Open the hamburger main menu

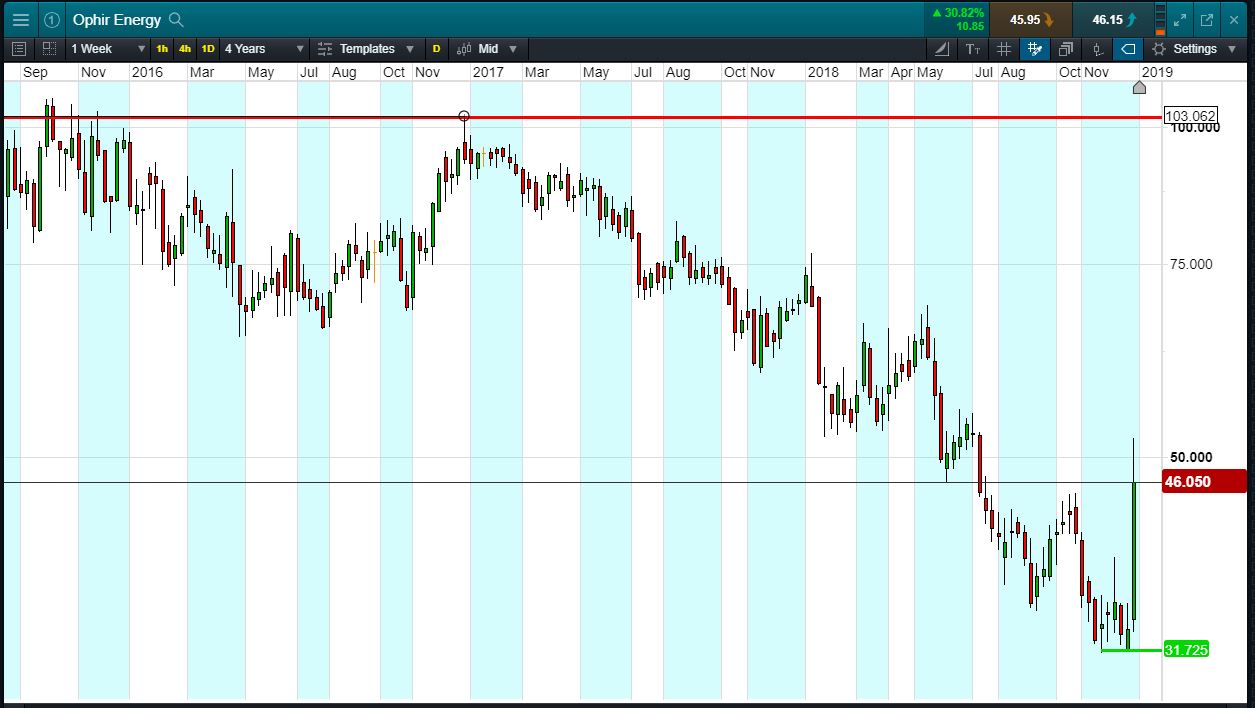20,19
